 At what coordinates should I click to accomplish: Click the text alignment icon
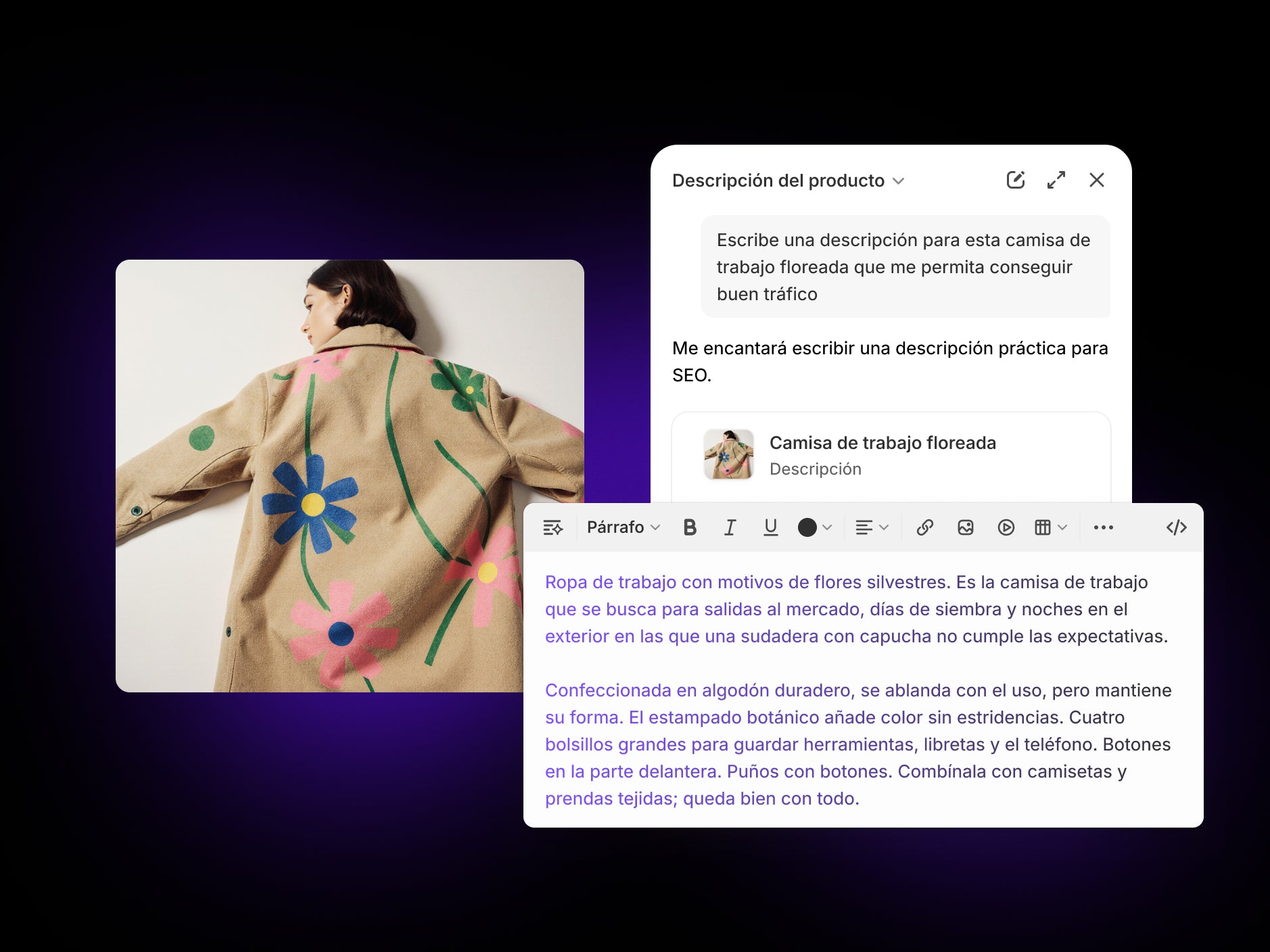tap(864, 527)
